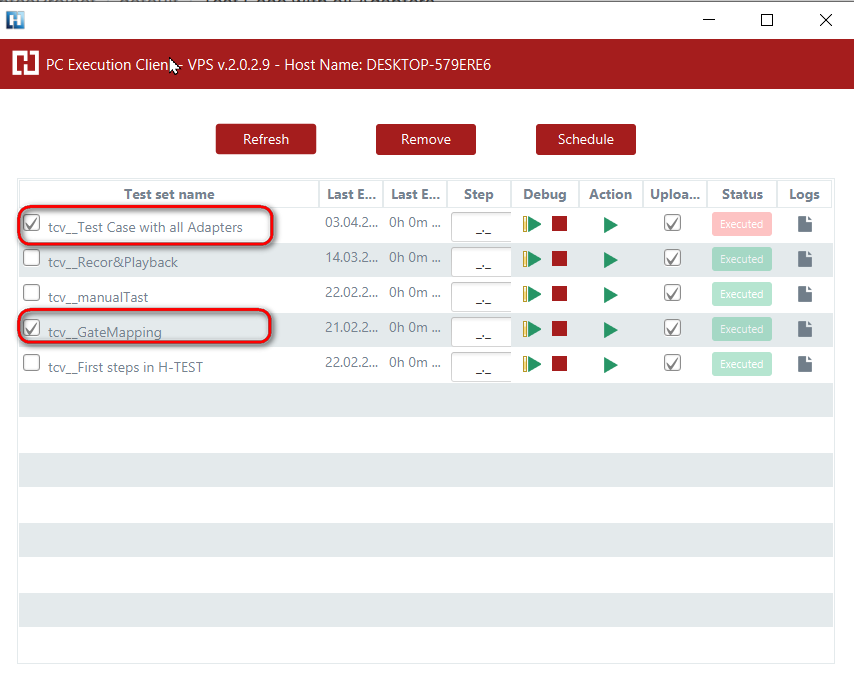Open logs for tcv__GateMapping

tap(804, 330)
